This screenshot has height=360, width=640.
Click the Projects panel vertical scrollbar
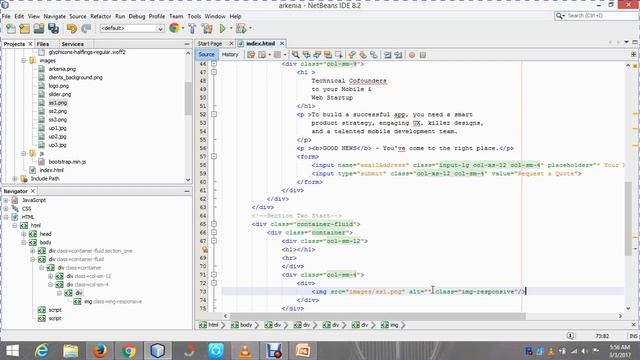click(x=188, y=98)
